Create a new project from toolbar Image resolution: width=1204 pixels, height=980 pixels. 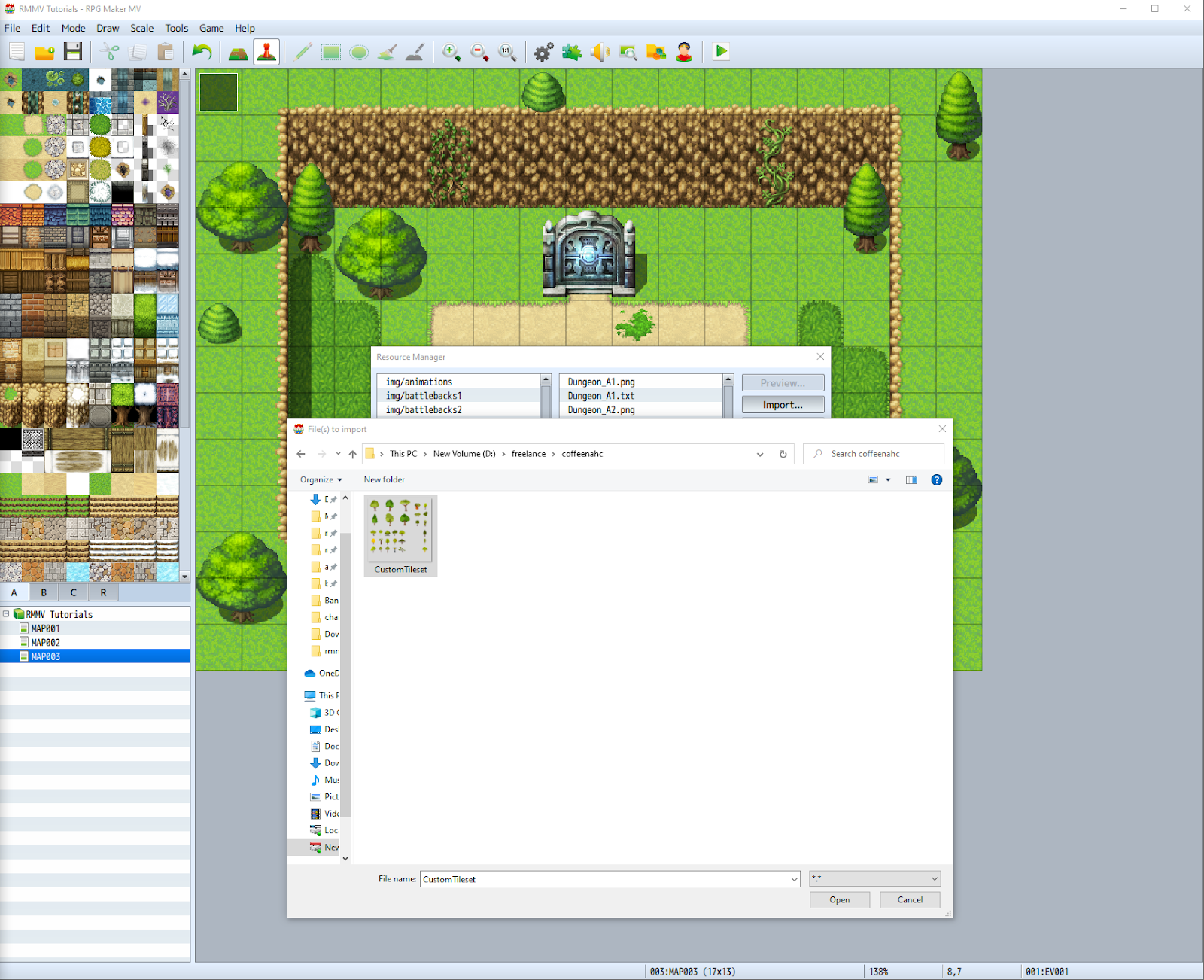[x=17, y=52]
